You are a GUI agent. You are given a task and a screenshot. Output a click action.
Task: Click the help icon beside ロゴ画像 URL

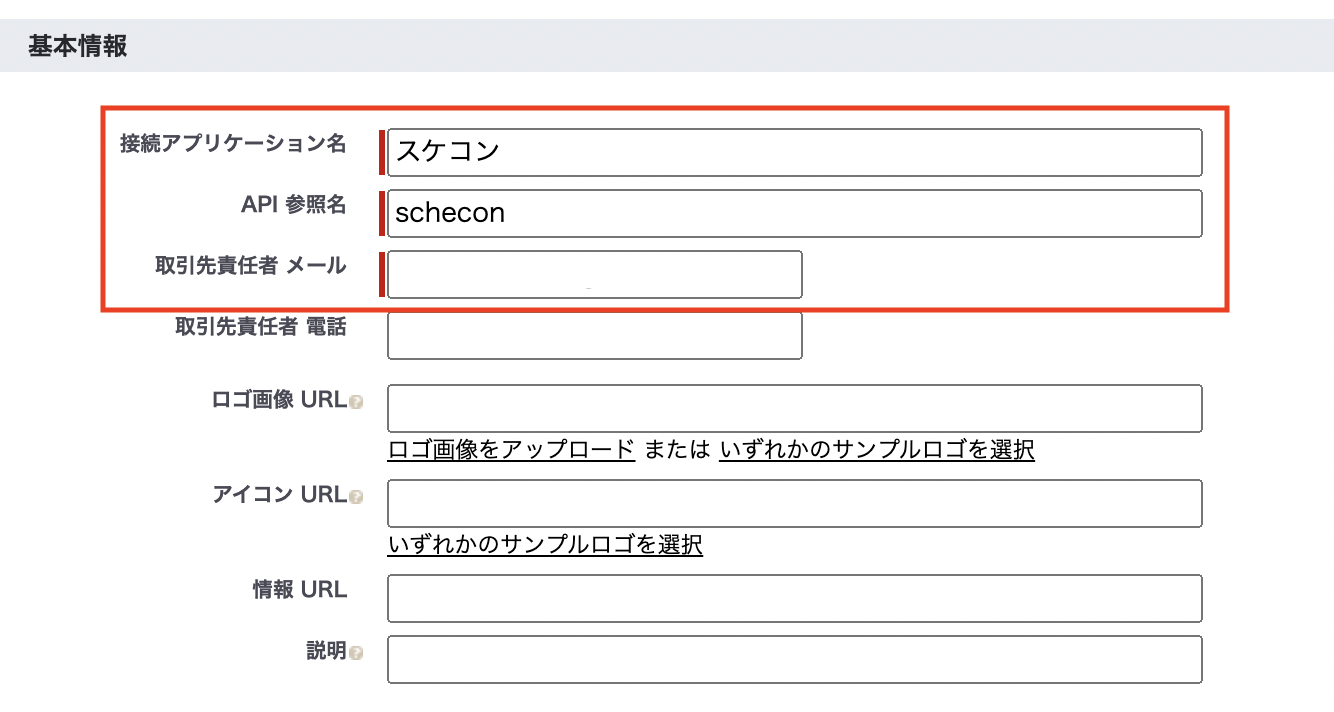(x=357, y=402)
